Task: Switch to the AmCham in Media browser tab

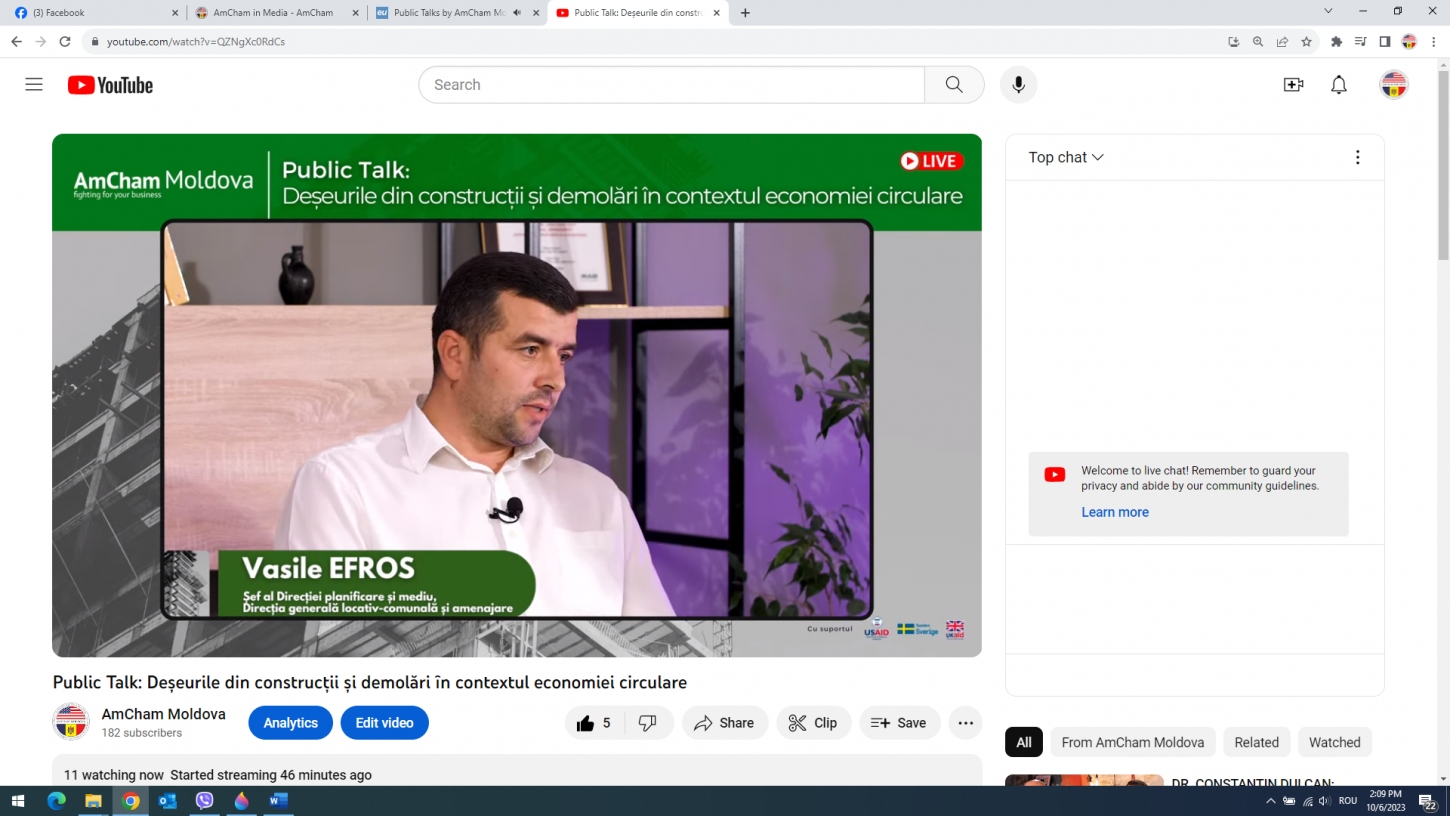Action: coord(272,13)
